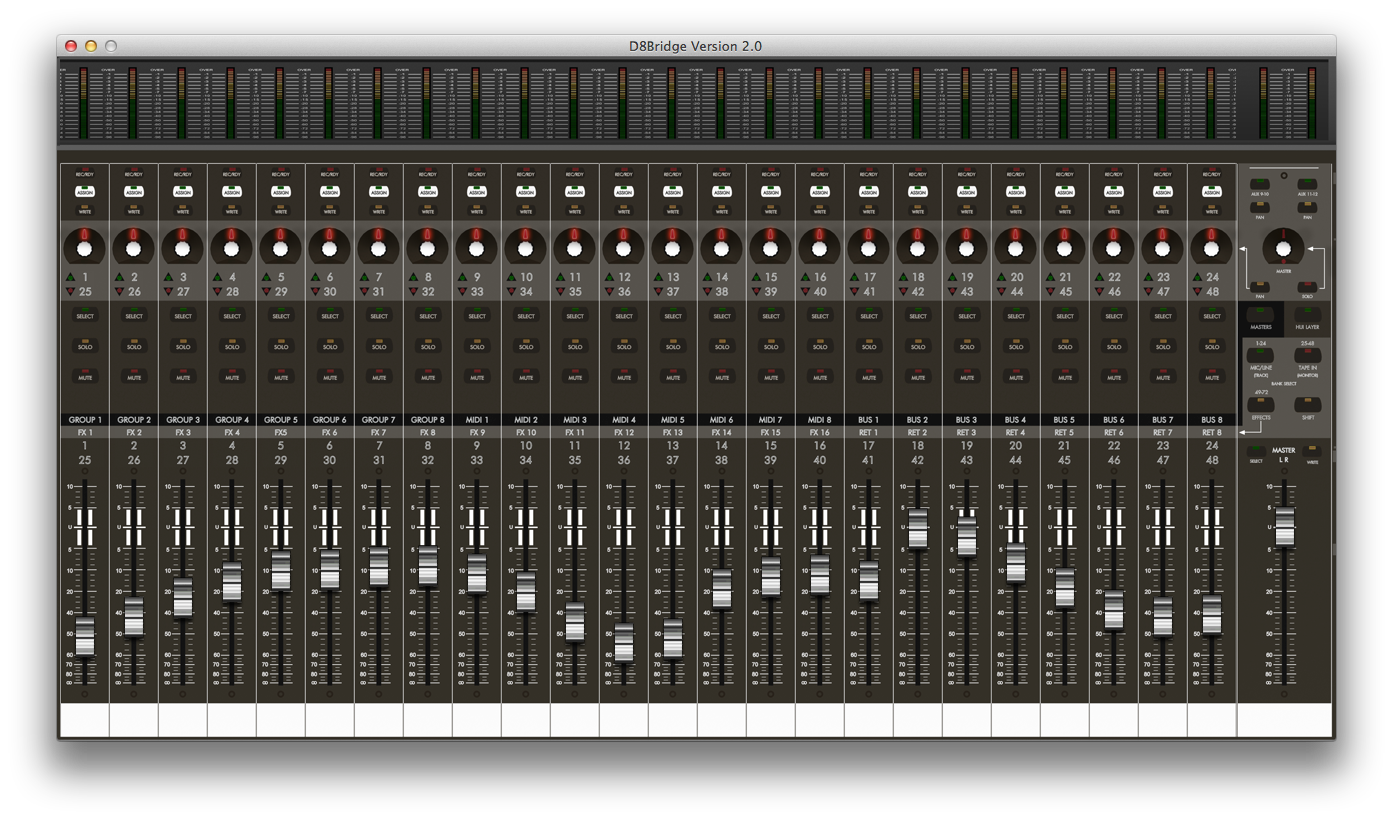Select the 1-24 MIC/LINE bank

pyautogui.click(x=1261, y=357)
